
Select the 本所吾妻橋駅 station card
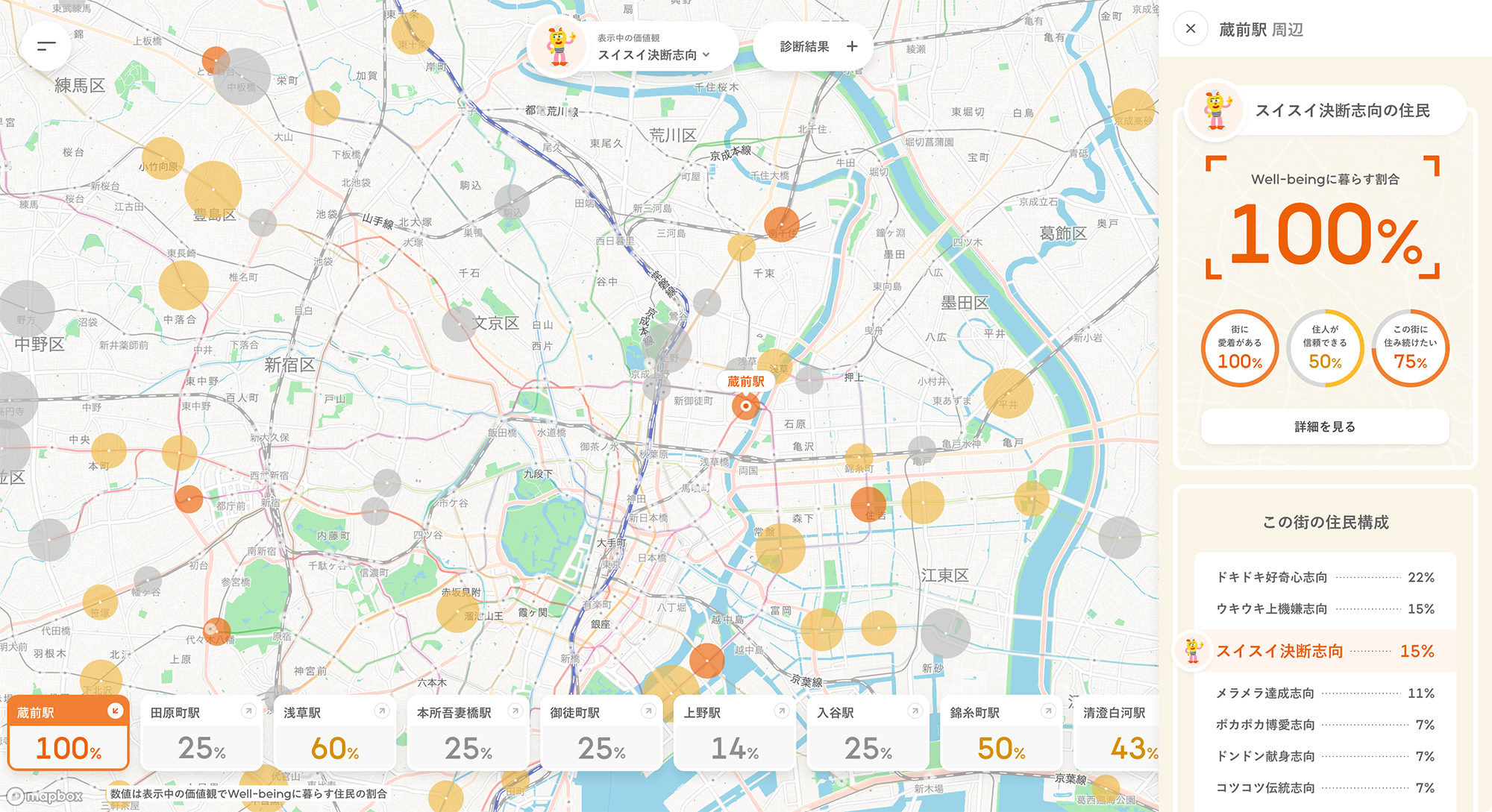click(468, 734)
